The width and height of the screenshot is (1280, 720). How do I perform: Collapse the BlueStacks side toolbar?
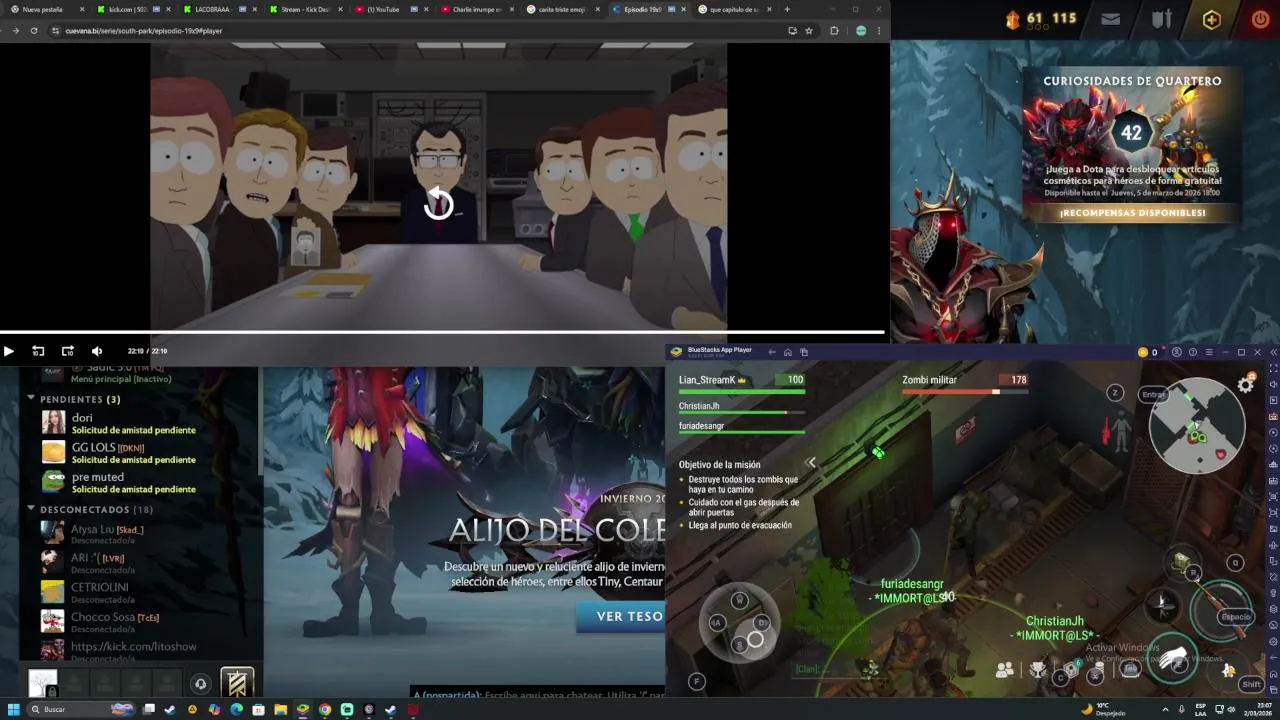tap(1273, 352)
